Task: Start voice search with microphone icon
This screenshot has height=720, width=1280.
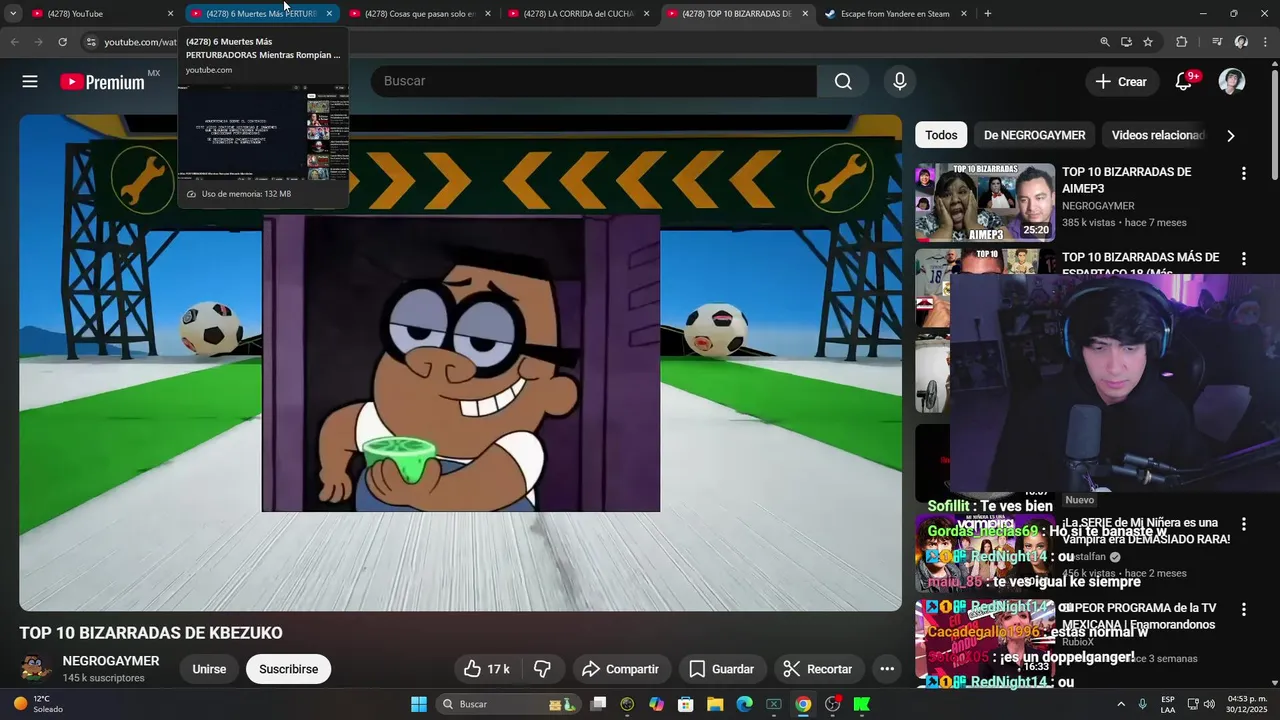Action: pos(900,81)
